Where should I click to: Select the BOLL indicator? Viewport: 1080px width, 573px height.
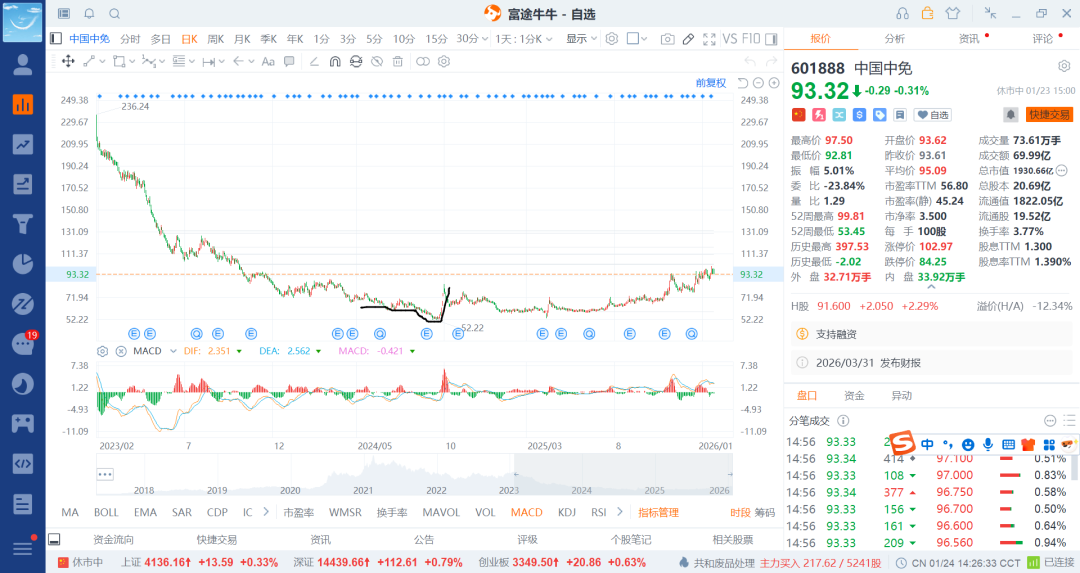[106, 512]
